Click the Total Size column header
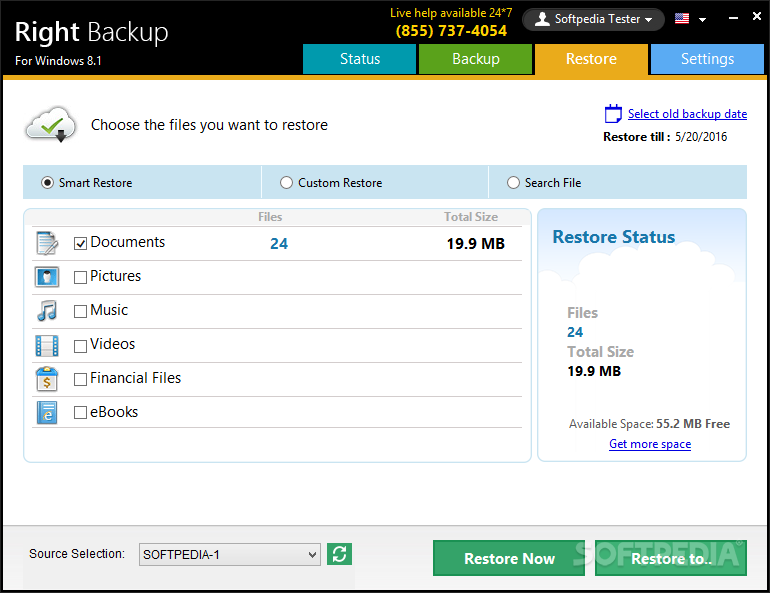 point(471,217)
